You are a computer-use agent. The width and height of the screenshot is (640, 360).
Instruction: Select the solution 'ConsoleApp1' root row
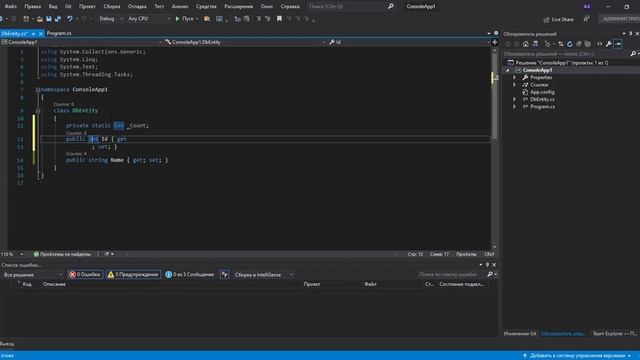point(562,62)
